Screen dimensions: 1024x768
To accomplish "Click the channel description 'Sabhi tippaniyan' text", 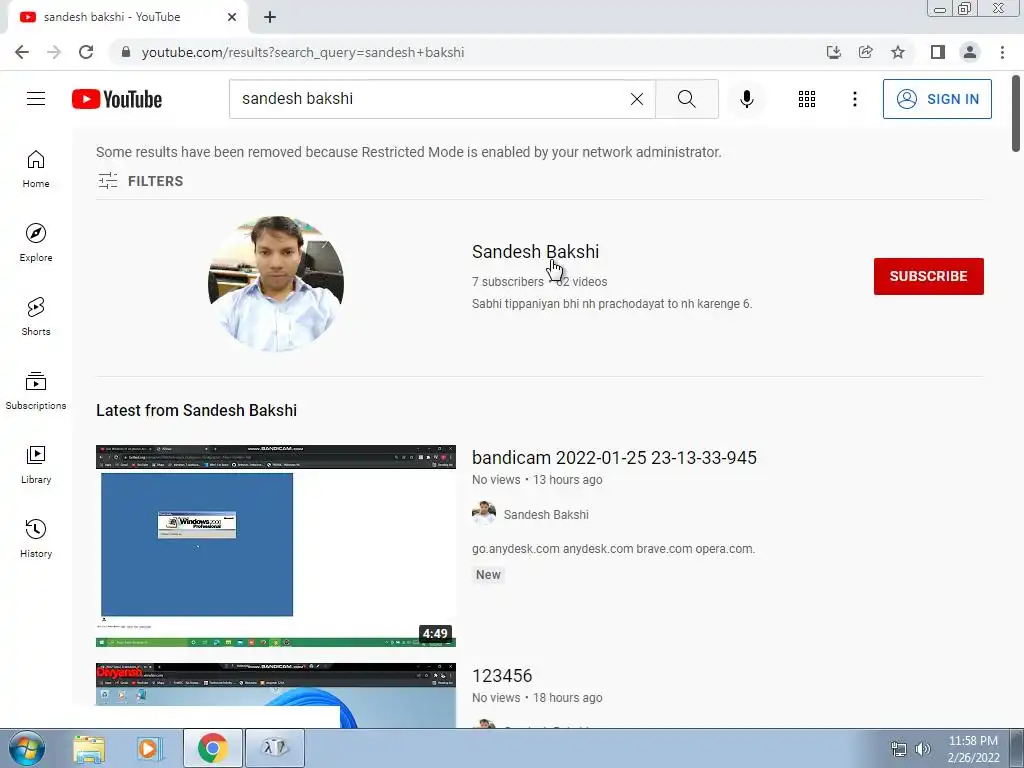I will pyautogui.click(x=612, y=304).
